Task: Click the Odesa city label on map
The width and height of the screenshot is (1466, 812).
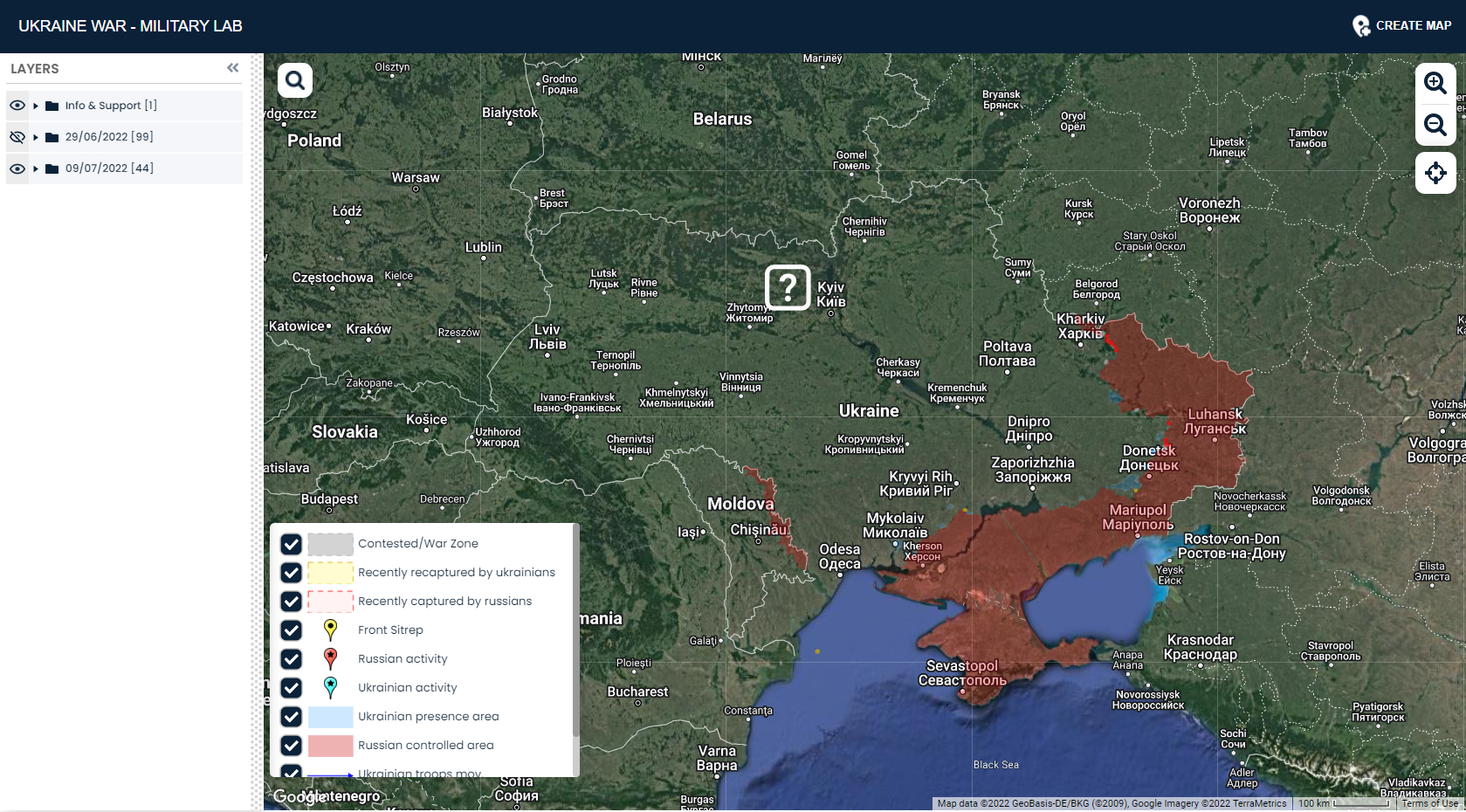Action: pos(840,556)
